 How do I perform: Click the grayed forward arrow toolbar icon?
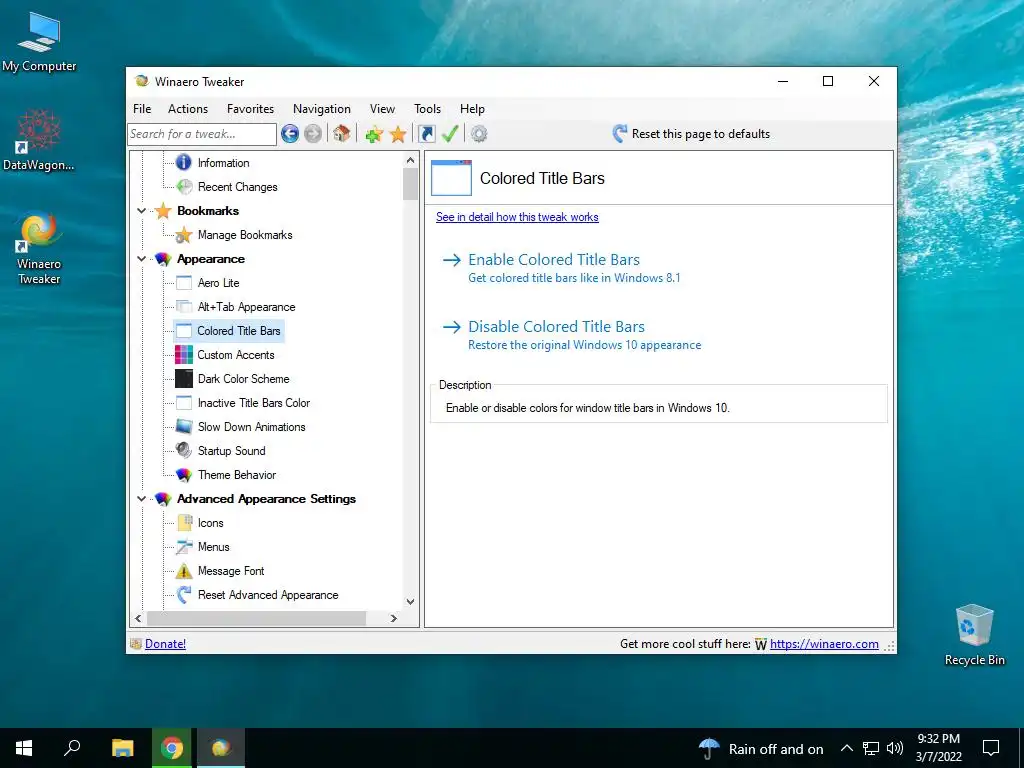[313, 134]
